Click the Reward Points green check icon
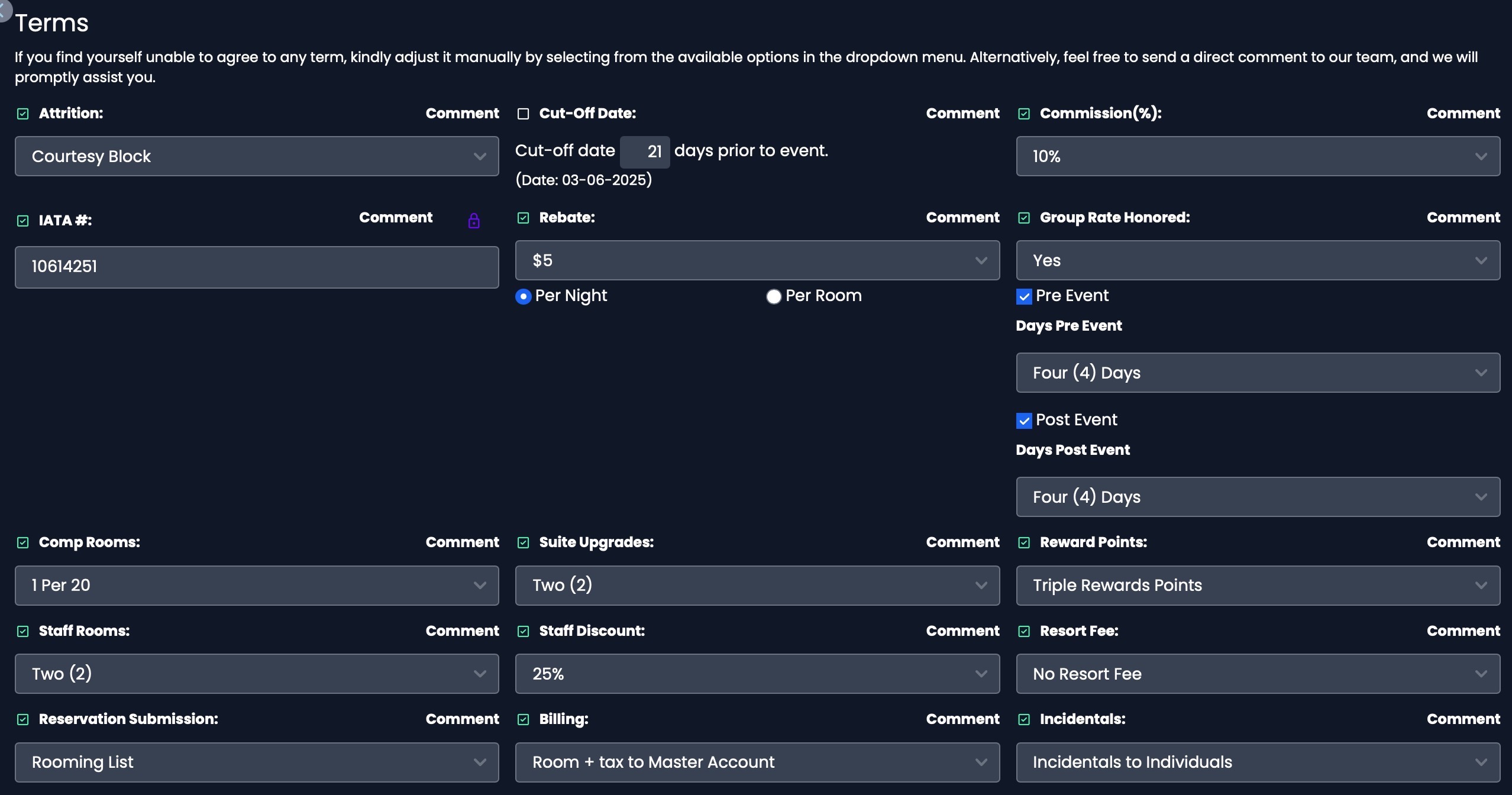This screenshot has height=795, width=1512. [x=1024, y=543]
